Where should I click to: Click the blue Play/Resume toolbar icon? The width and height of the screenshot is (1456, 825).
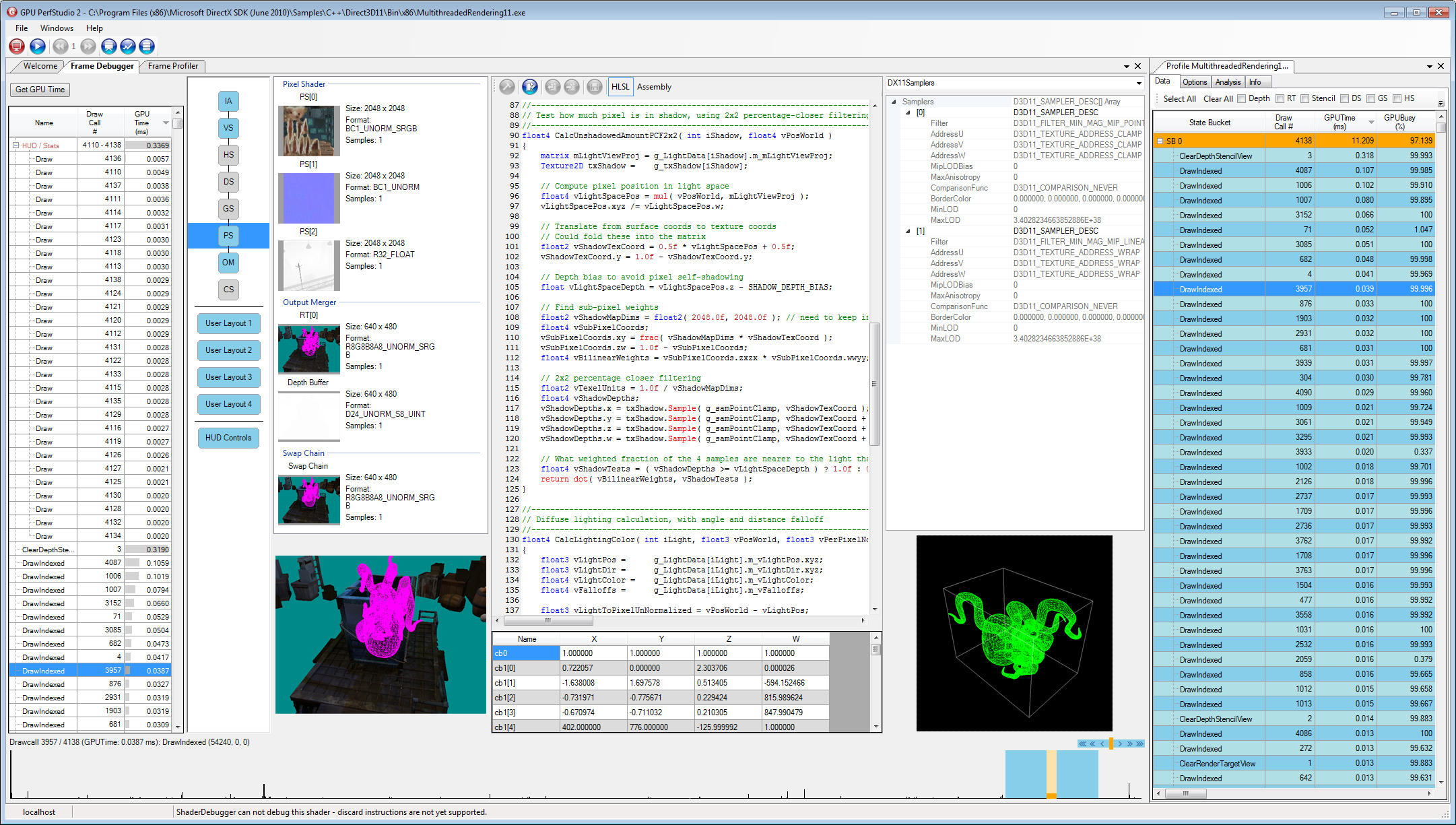tap(38, 46)
